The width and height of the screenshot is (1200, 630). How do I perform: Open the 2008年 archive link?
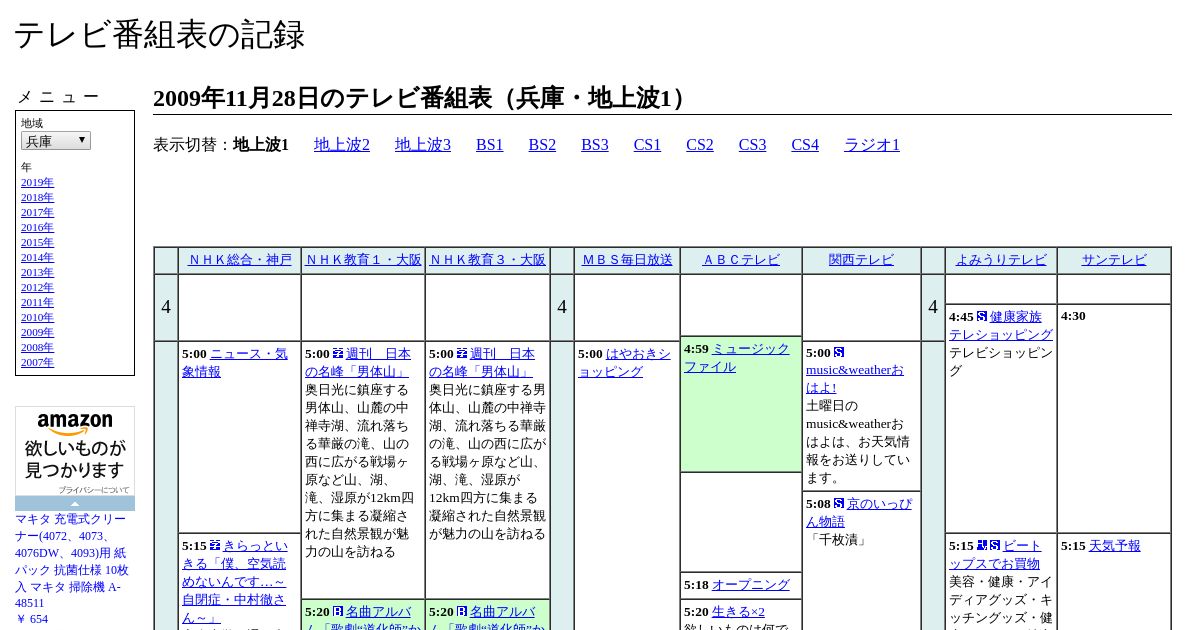pos(37,347)
